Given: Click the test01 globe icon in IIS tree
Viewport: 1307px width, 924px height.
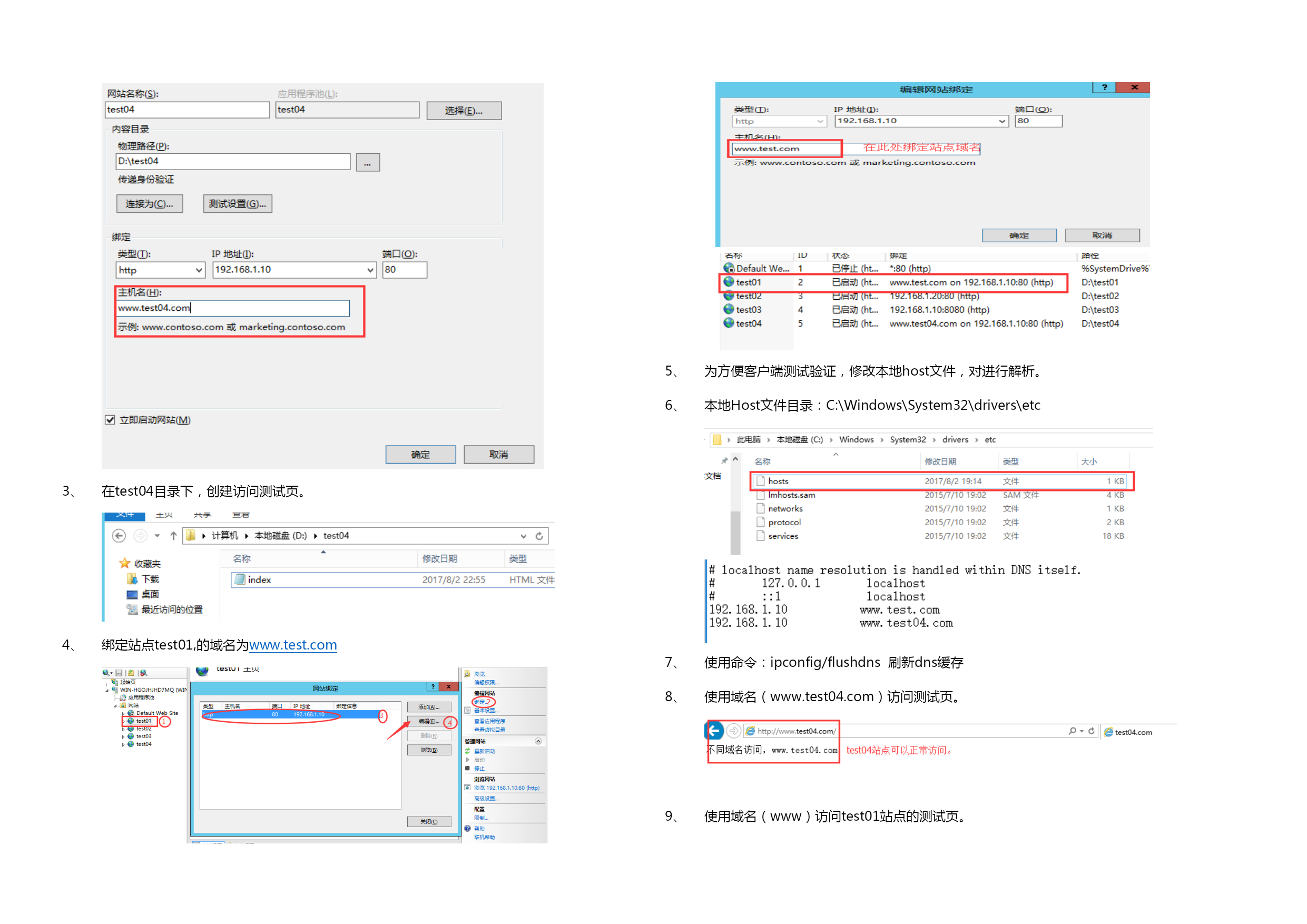Looking at the screenshot, I should tap(131, 721).
